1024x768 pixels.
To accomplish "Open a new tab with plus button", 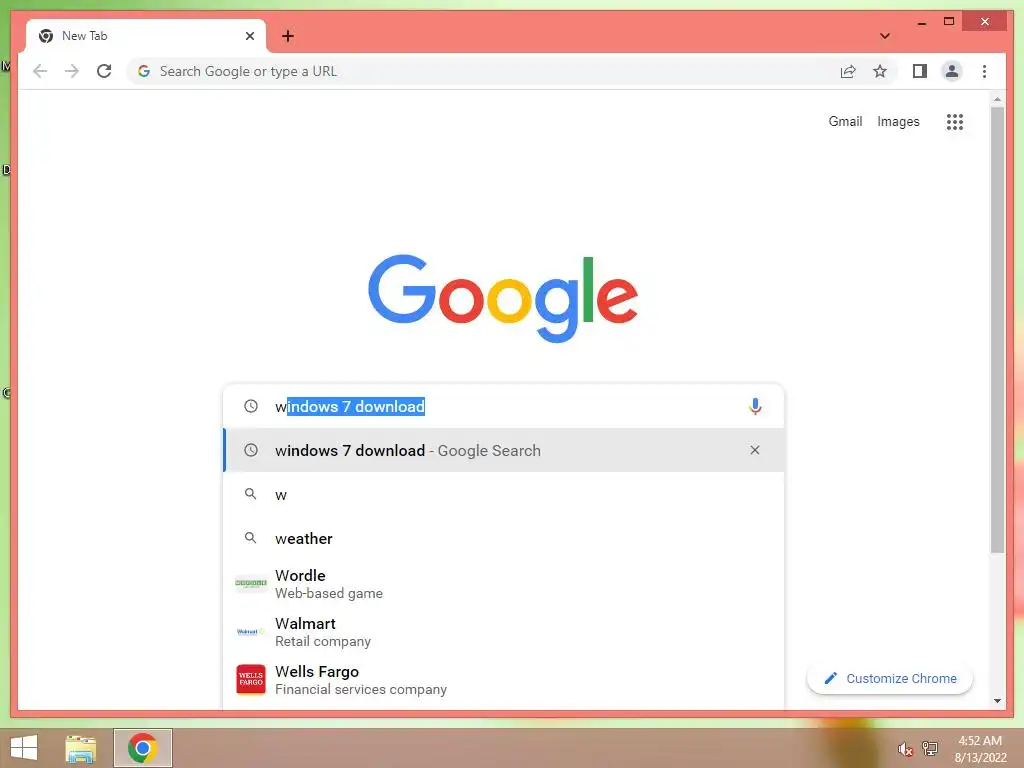I will [287, 36].
